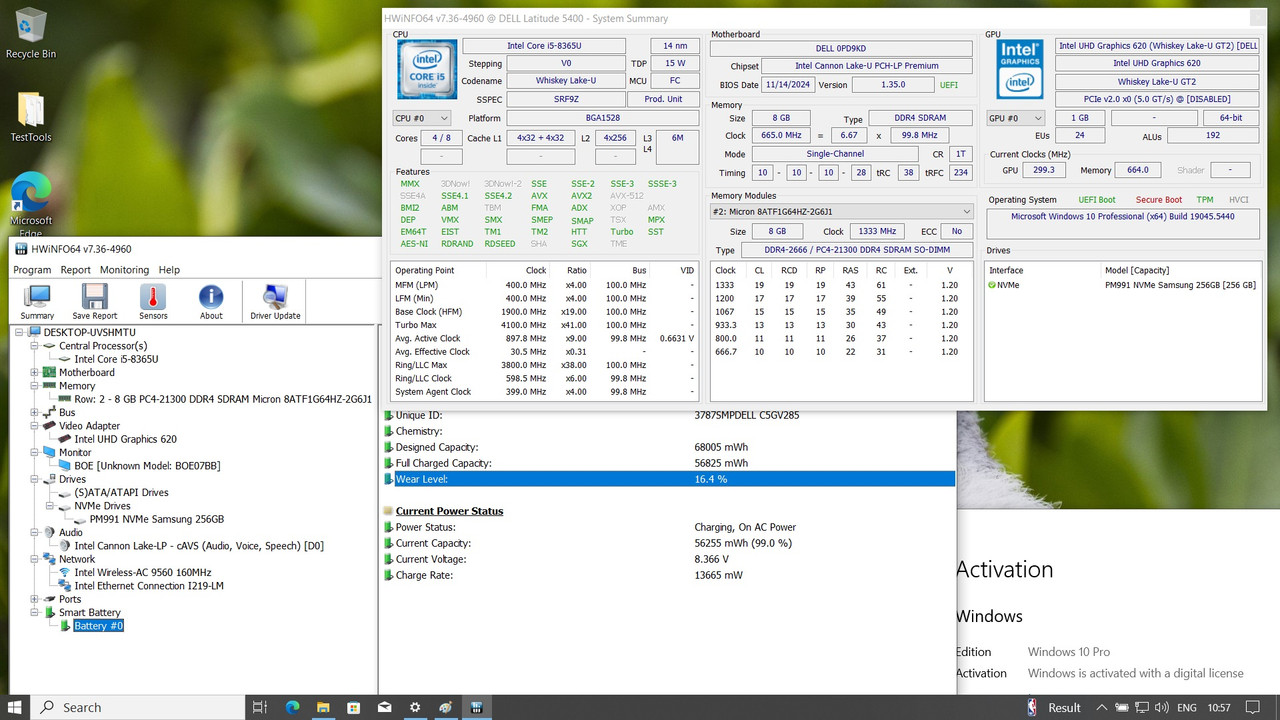Open the Program menu
The image size is (1280, 720).
tap(32, 270)
